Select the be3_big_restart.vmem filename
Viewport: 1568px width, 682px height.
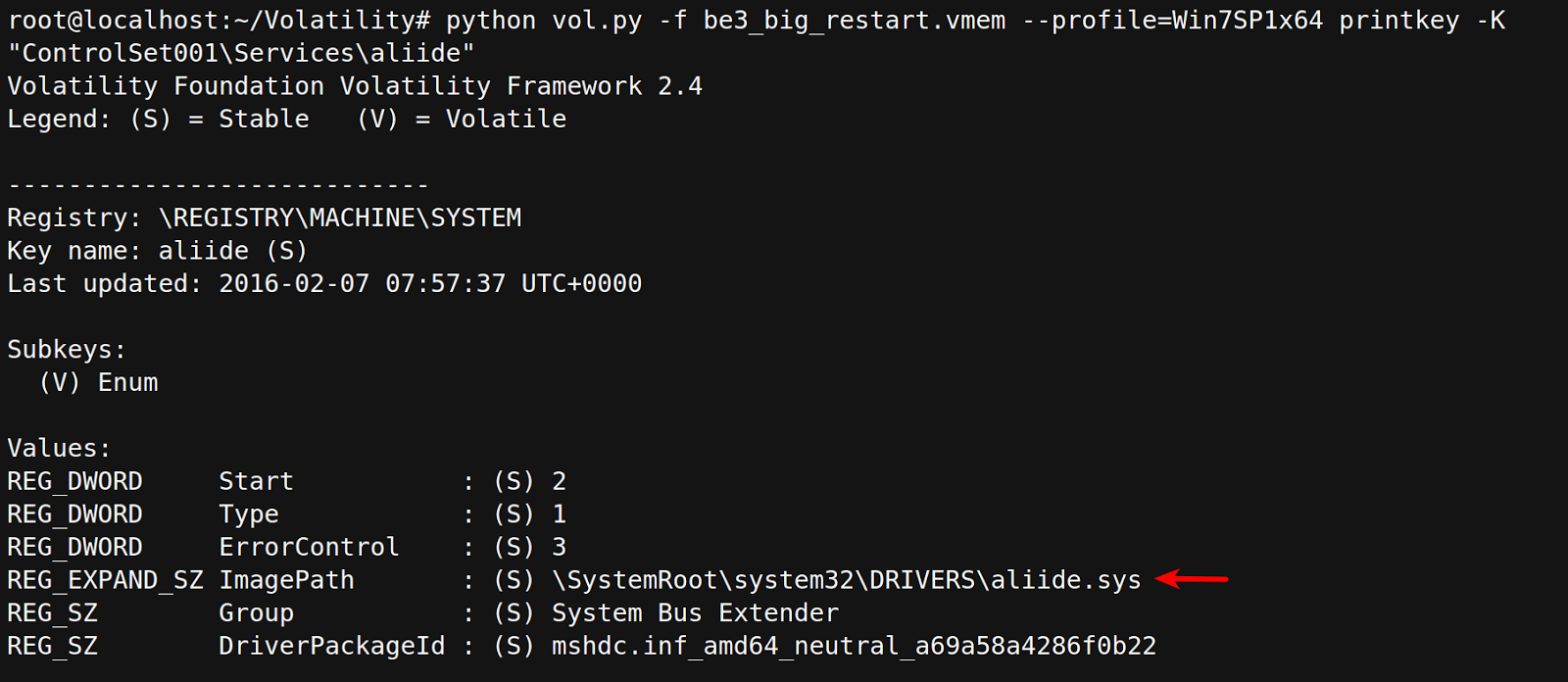[x=854, y=20]
